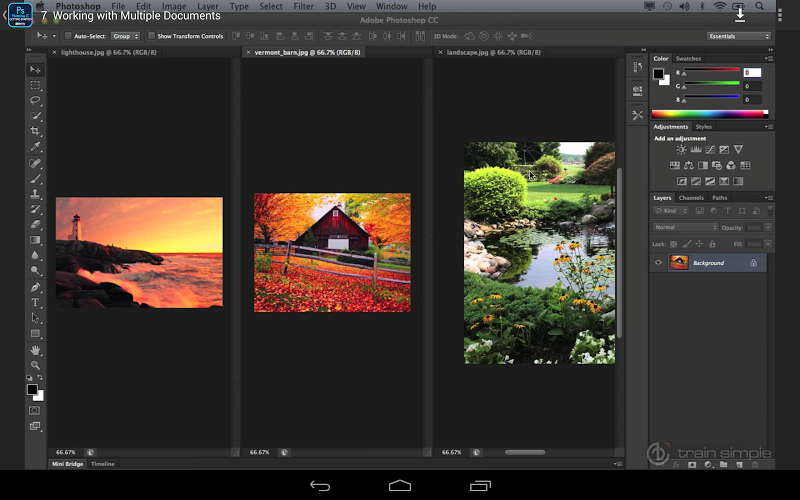This screenshot has width=800, height=500.
Task: Expand the Essentials workspace dropdown
Action: point(739,36)
